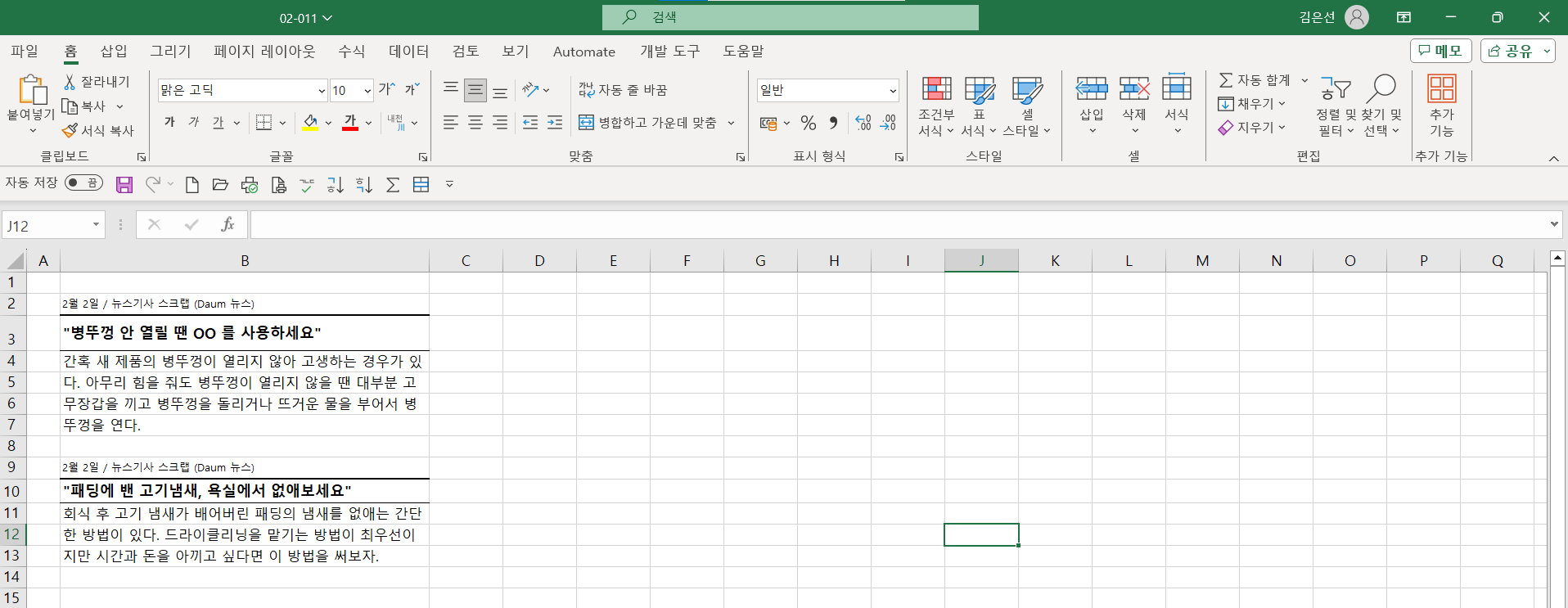Create a new workbook from quick access toolbar

point(192,185)
